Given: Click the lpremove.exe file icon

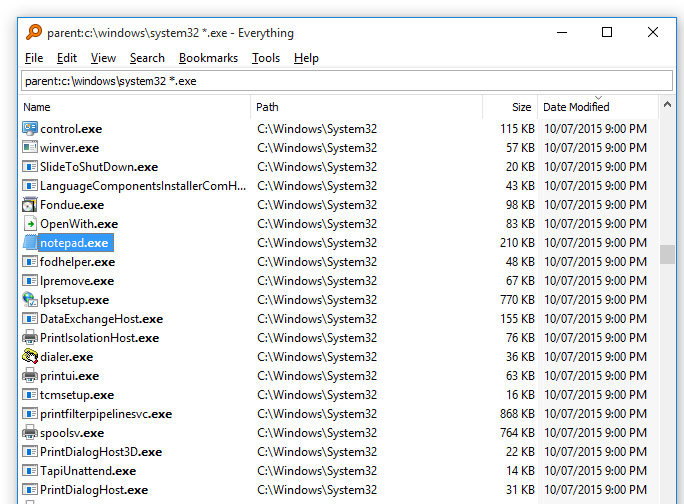Looking at the screenshot, I should tap(30, 281).
